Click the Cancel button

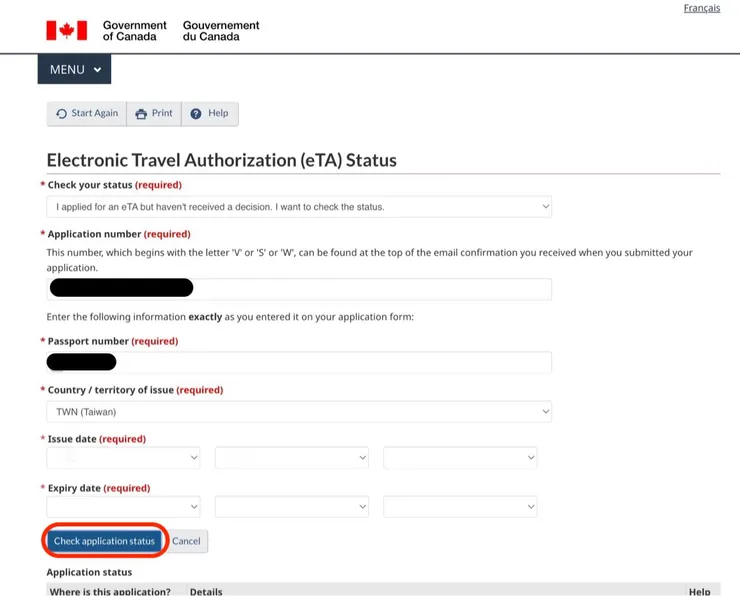click(186, 541)
